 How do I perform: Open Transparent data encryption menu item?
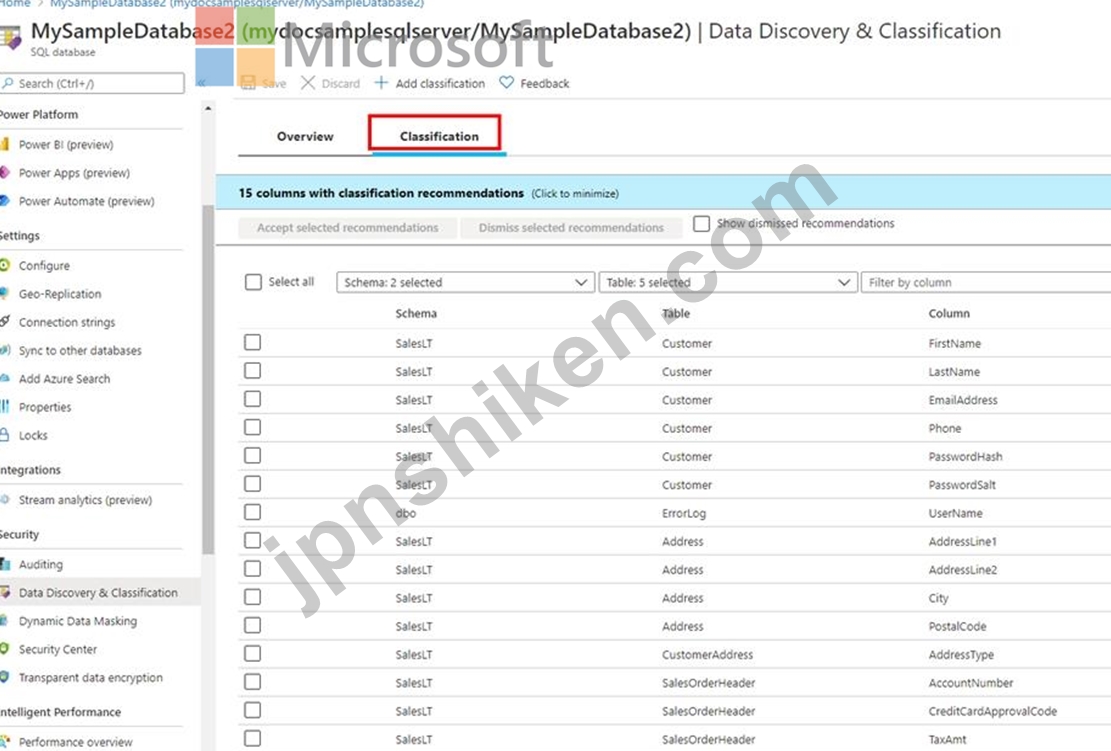pos(91,677)
